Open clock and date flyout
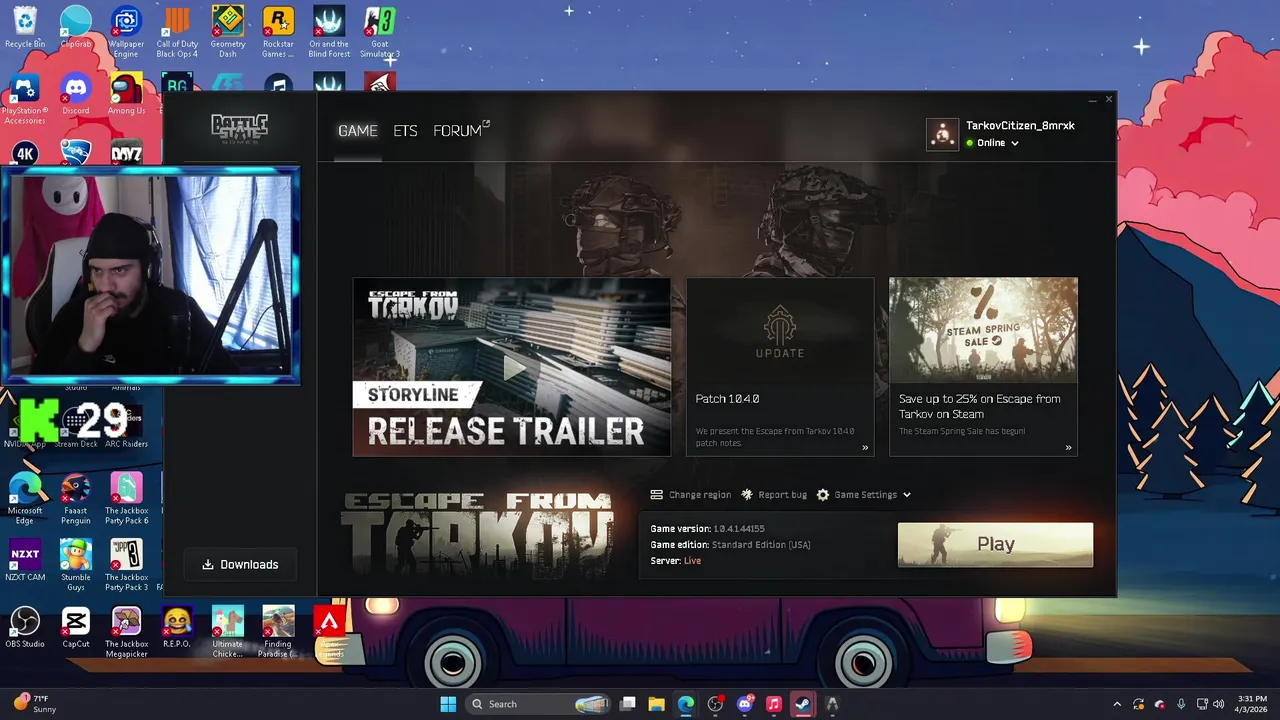 click(x=1252, y=704)
